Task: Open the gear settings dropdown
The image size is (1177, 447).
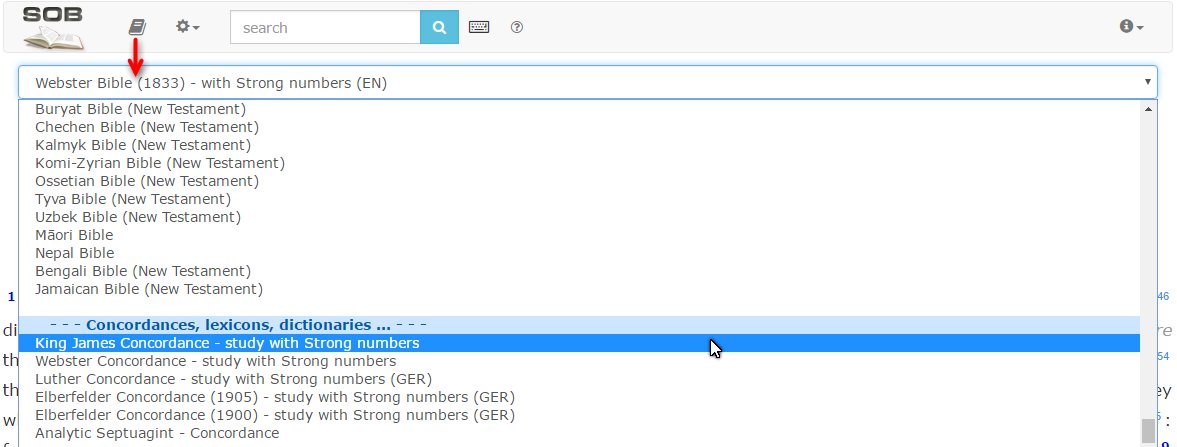Action: [x=187, y=27]
